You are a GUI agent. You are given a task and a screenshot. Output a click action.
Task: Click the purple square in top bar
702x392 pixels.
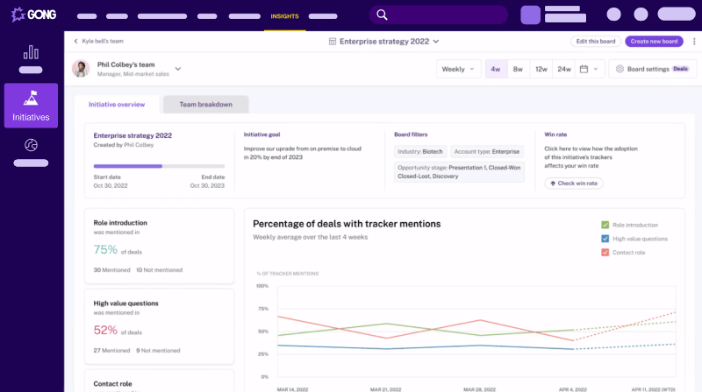click(530, 15)
